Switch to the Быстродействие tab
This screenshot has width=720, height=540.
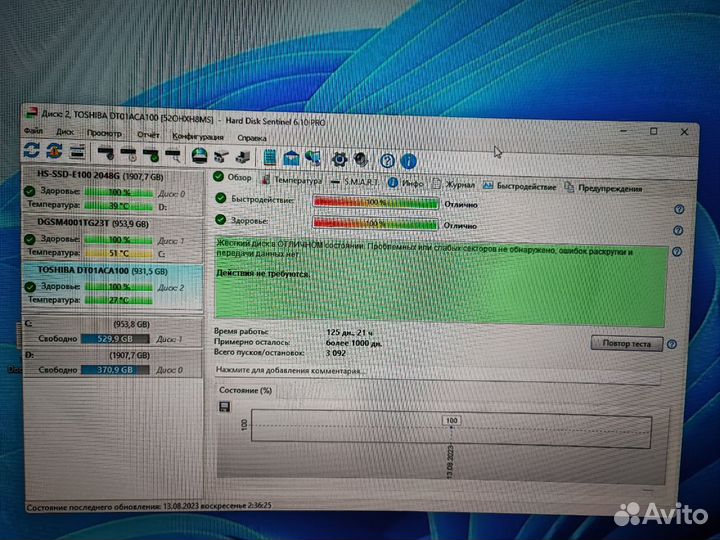(519, 186)
